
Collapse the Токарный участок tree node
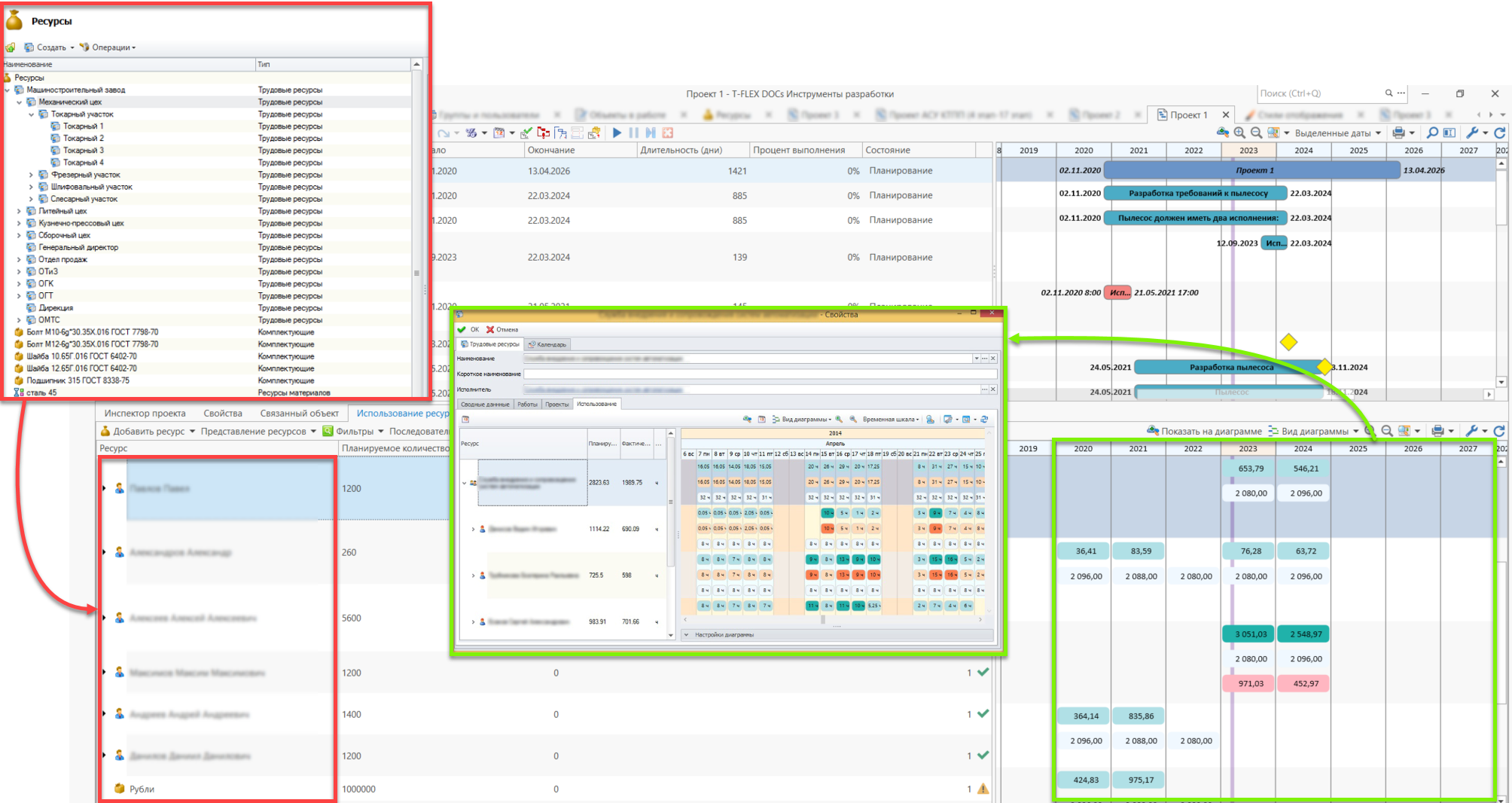click(x=32, y=114)
